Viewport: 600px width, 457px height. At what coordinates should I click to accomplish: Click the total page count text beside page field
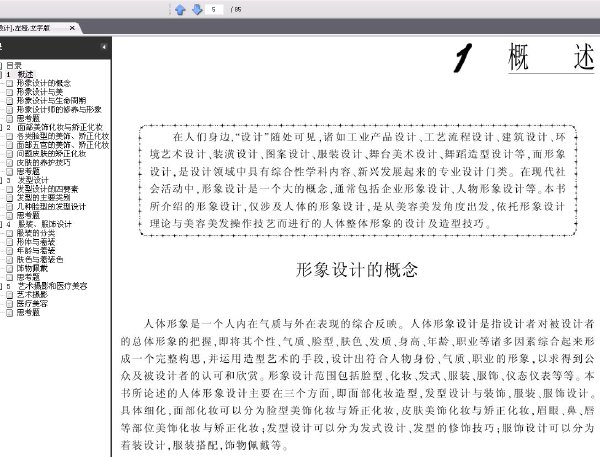(x=236, y=9)
